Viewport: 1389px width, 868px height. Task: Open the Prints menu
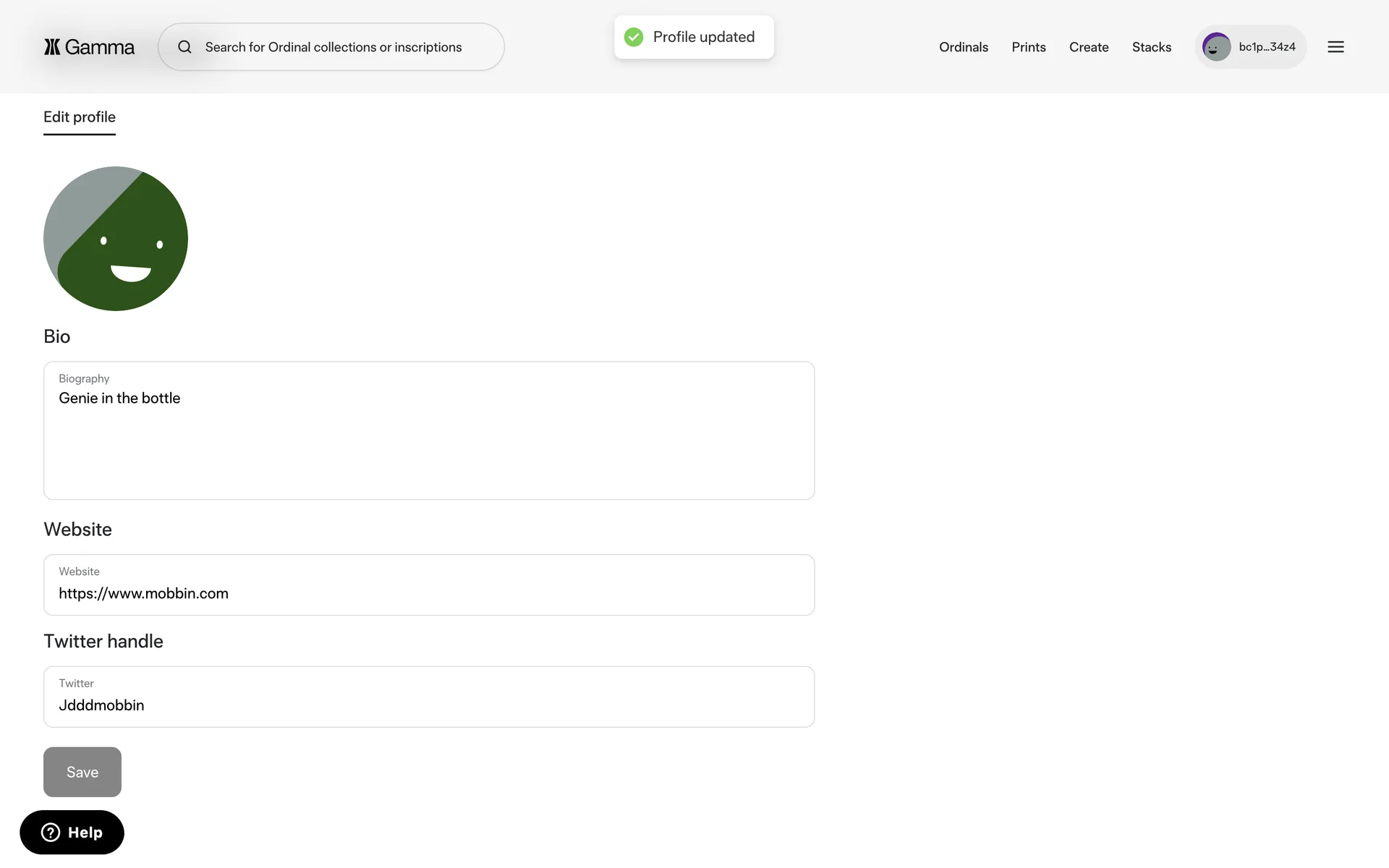click(1028, 47)
